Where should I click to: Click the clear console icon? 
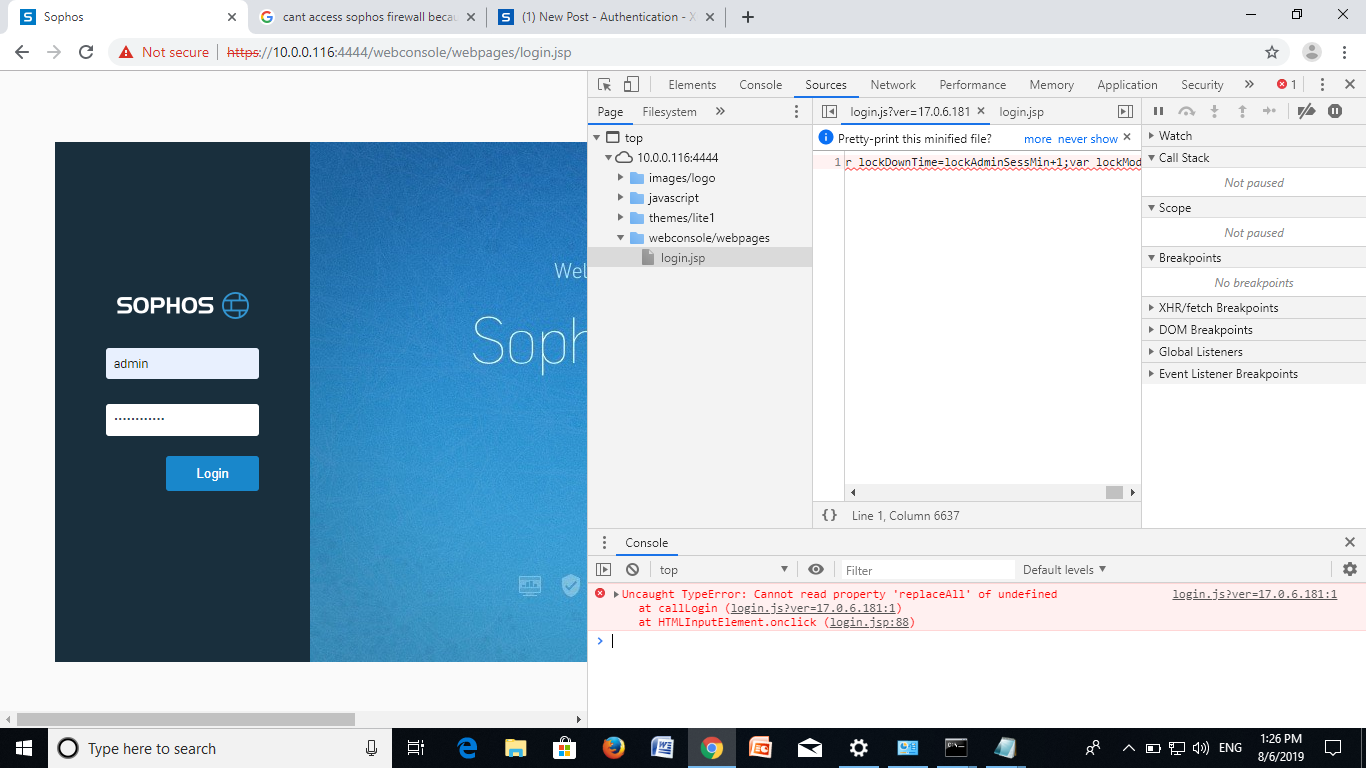tap(632, 569)
